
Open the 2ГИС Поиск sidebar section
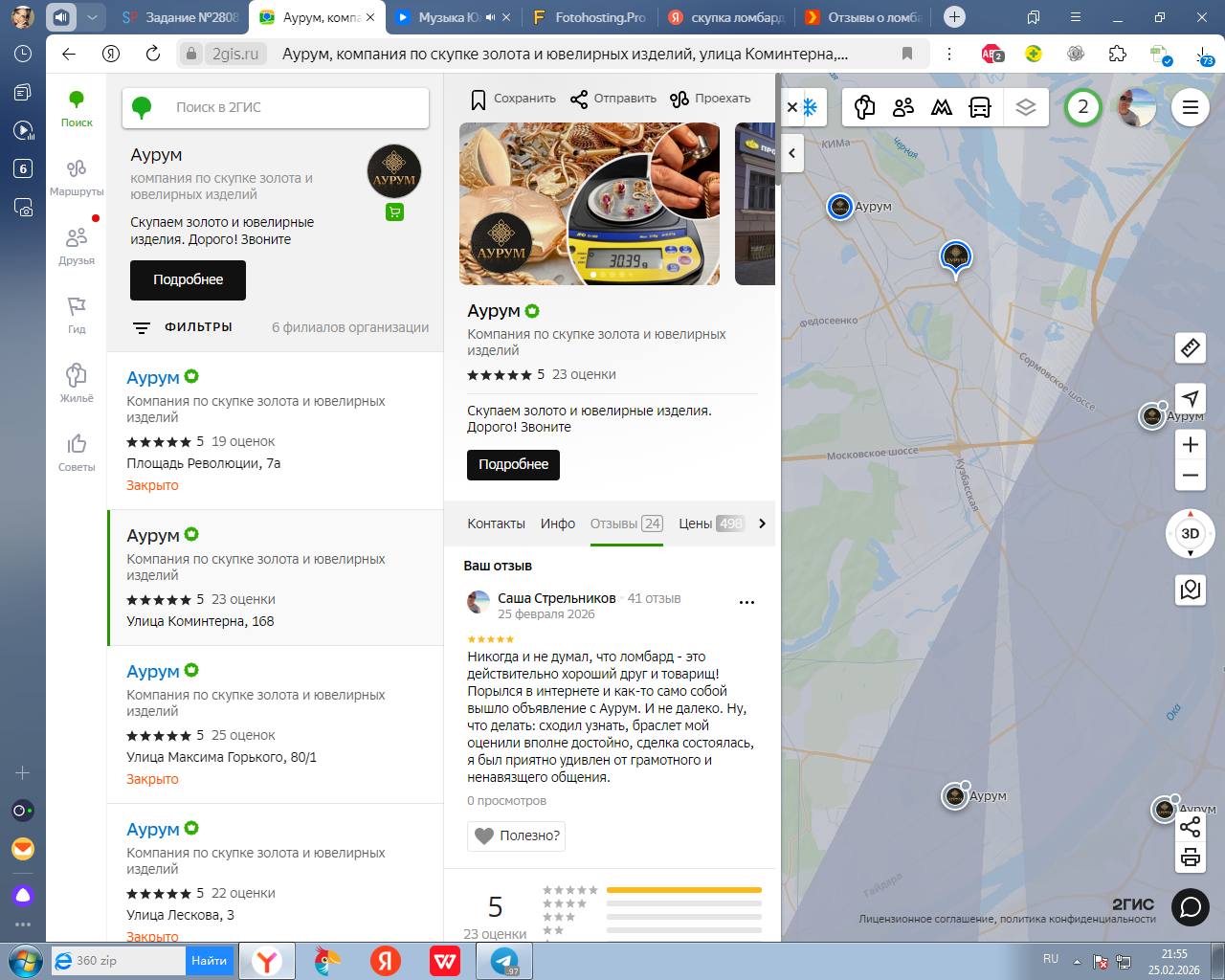77,107
